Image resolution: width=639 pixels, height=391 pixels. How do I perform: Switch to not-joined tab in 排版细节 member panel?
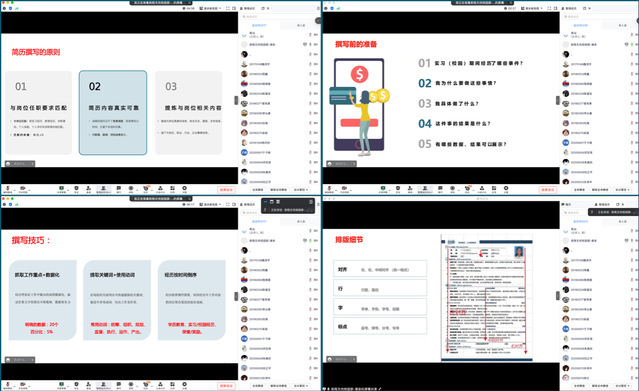622,221
